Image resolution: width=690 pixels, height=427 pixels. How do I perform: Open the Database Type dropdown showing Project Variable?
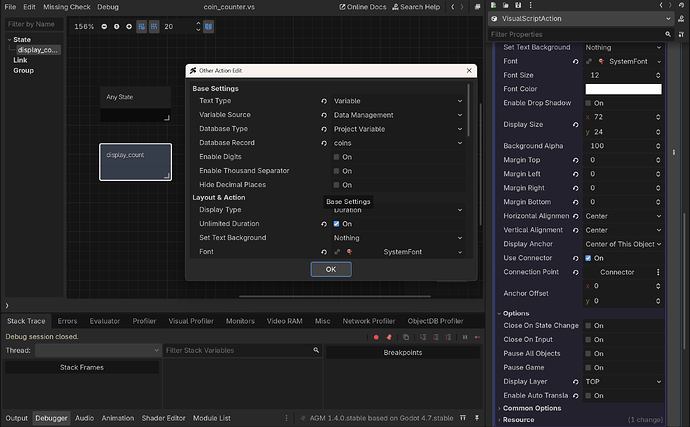tap(398, 129)
